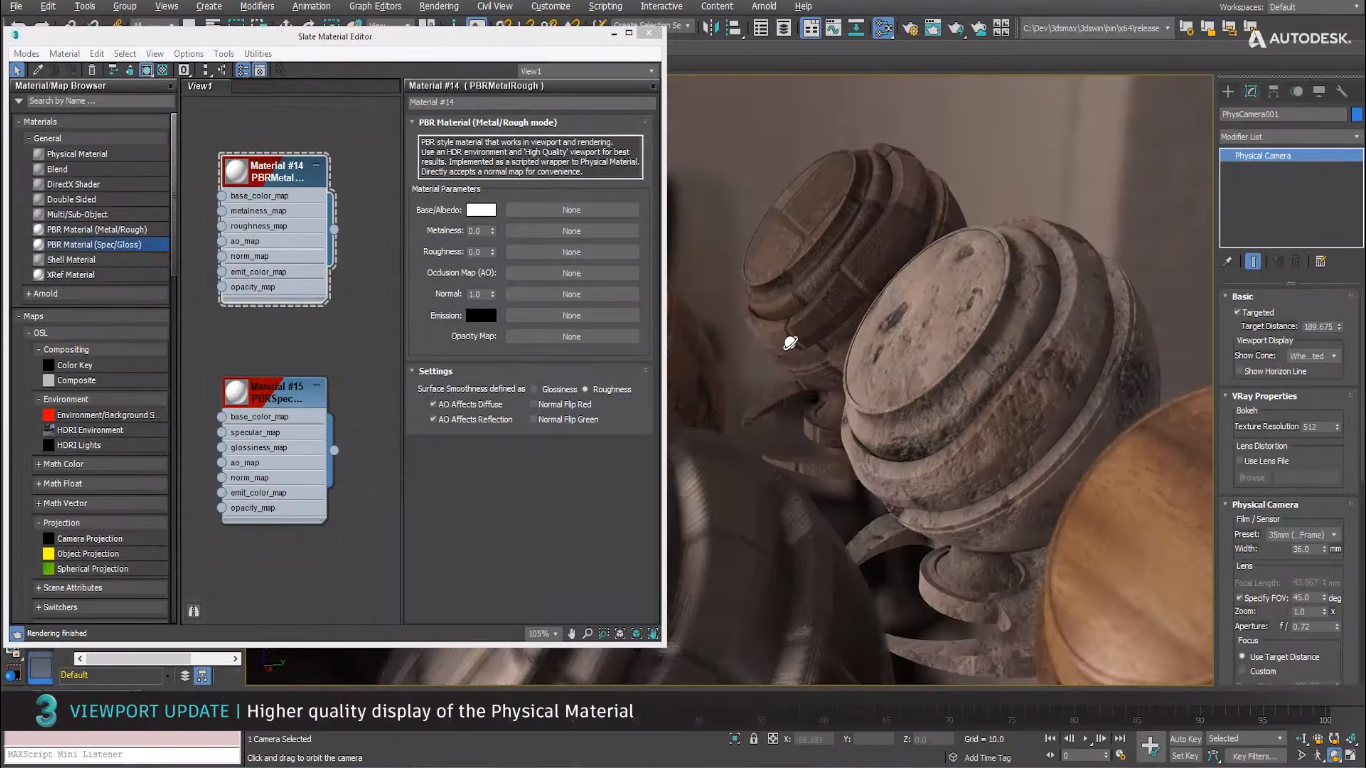Toggle Show Background in Preview icon
The height and width of the screenshot is (768, 1366).
coord(162,70)
